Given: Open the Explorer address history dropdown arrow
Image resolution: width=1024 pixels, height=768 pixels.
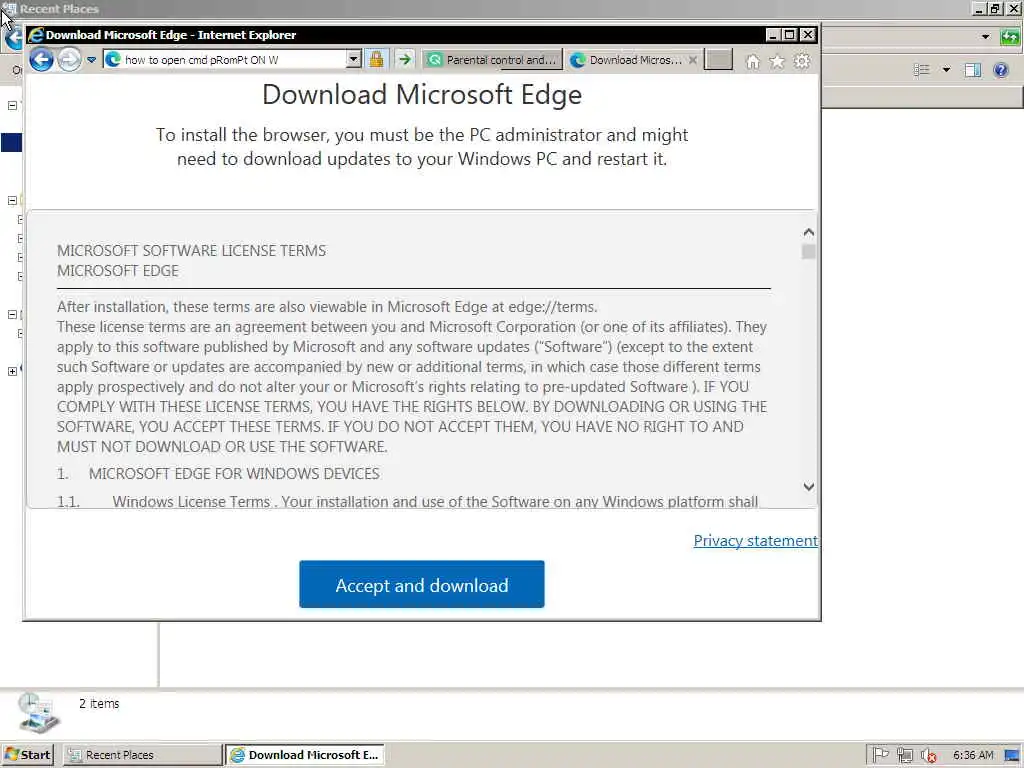Looking at the screenshot, I should 985,37.
